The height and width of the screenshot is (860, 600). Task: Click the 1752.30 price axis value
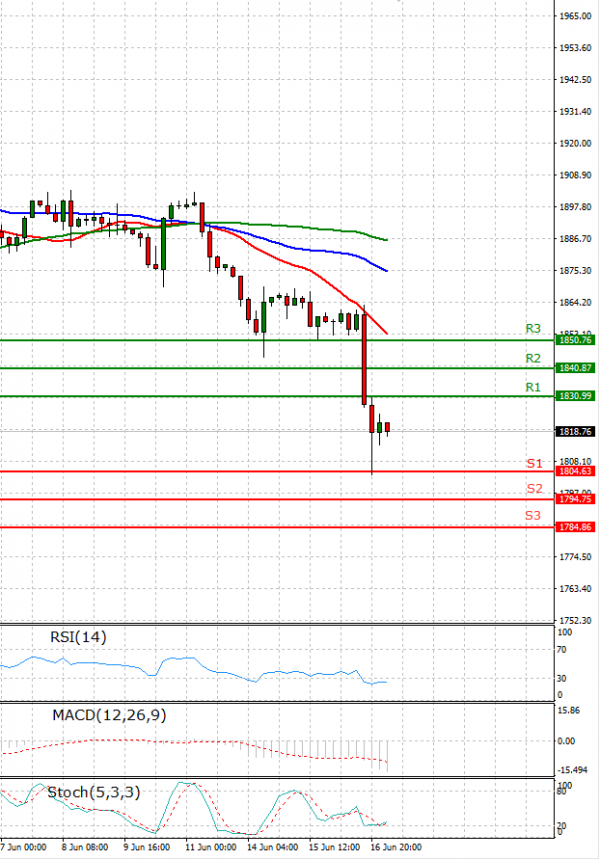(x=575, y=621)
